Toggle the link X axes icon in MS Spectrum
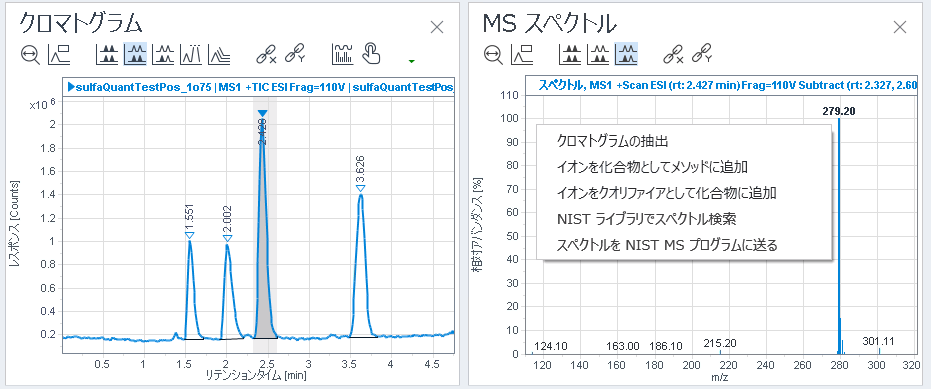This screenshot has width=931, height=389. click(673, 55)
